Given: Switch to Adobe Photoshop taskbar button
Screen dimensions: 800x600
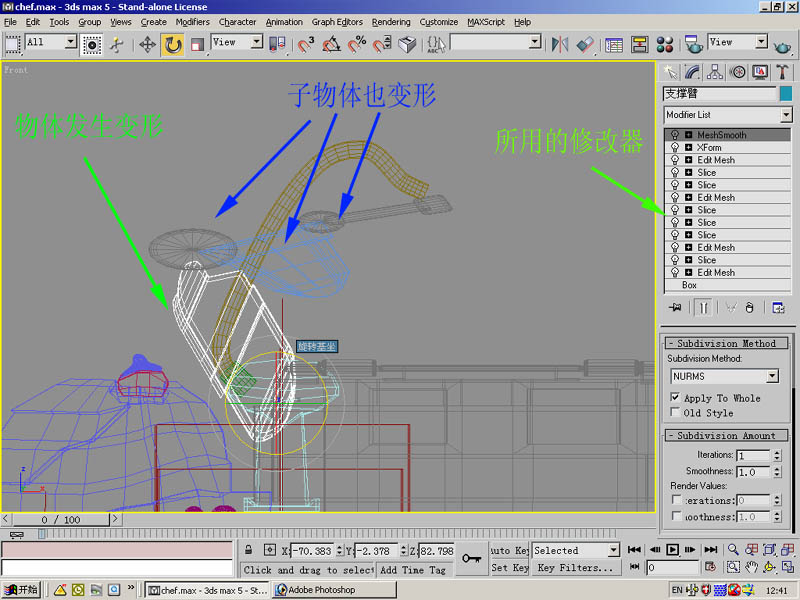Looking at the screenshot, I should [334, 590].
